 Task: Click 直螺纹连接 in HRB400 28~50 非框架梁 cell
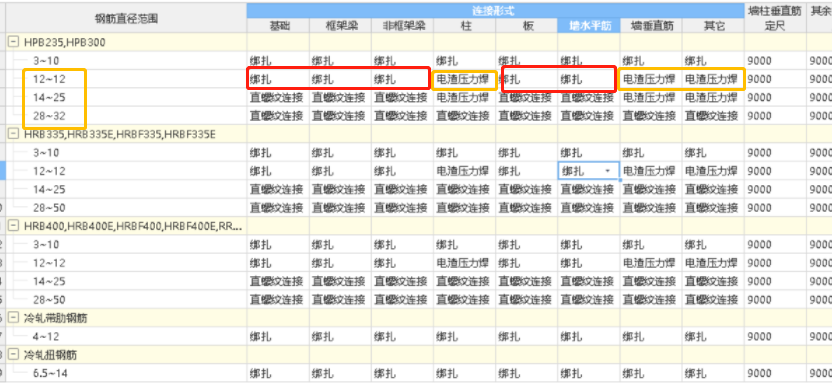click(401, 299)
